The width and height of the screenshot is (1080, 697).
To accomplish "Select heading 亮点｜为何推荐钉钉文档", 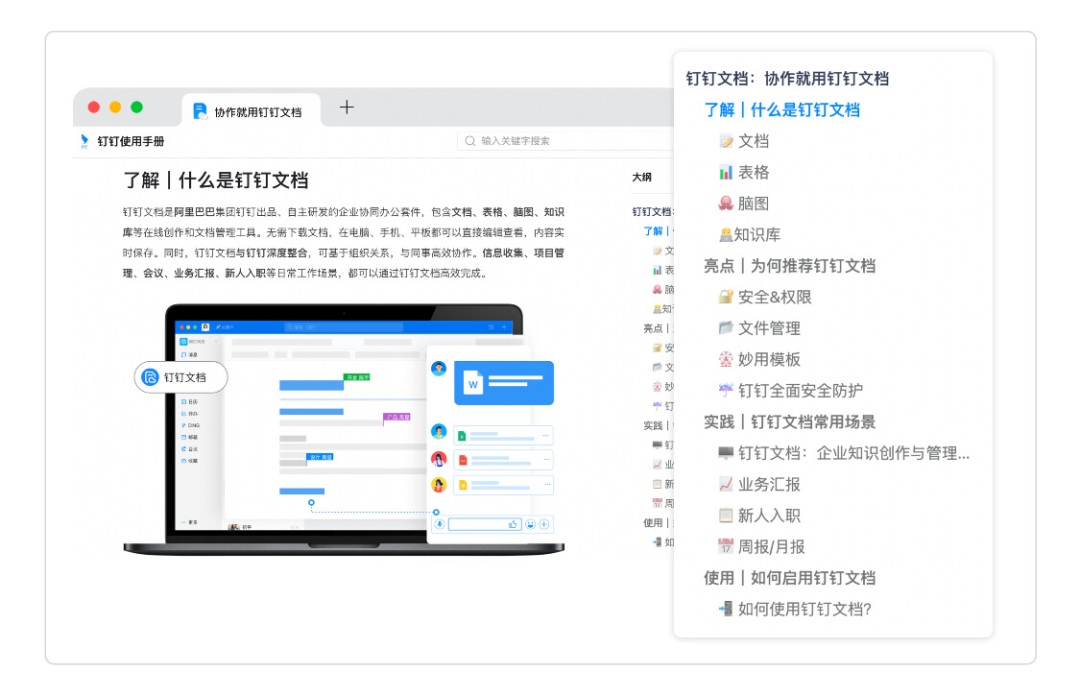I will tap(790, 266).
